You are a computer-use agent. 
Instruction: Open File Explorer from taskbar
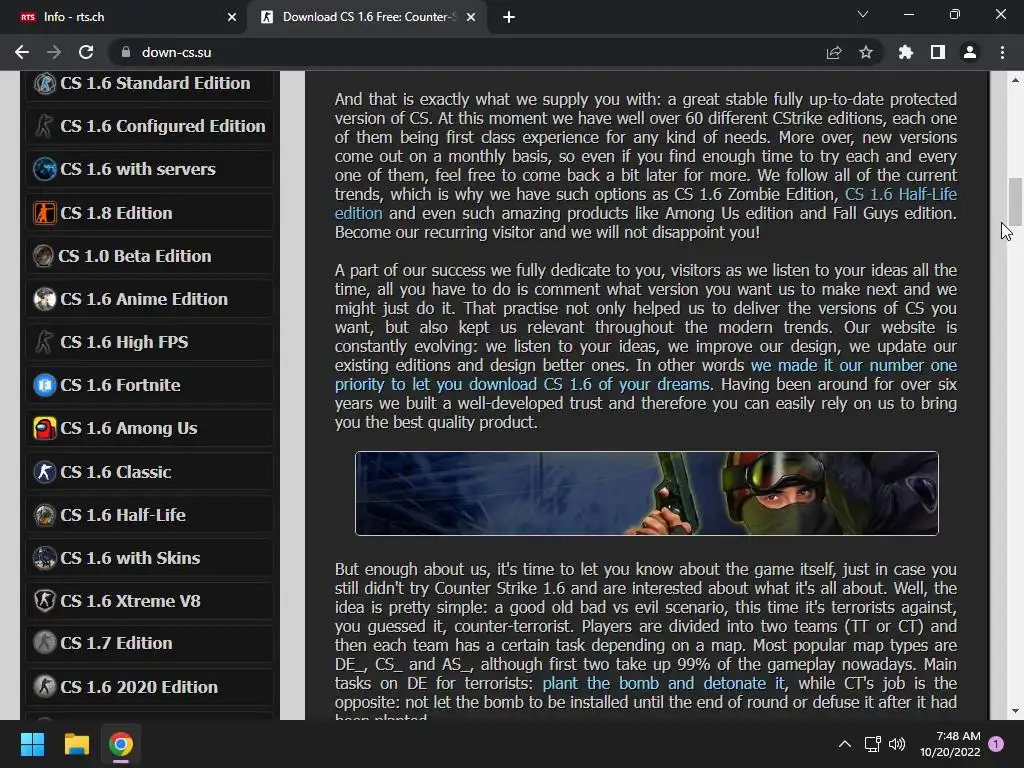76,744
